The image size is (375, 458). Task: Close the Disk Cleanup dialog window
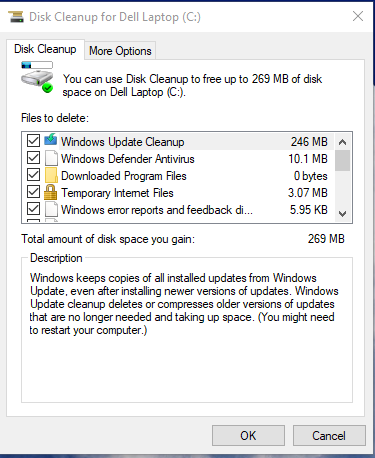[x=358, y=16]
